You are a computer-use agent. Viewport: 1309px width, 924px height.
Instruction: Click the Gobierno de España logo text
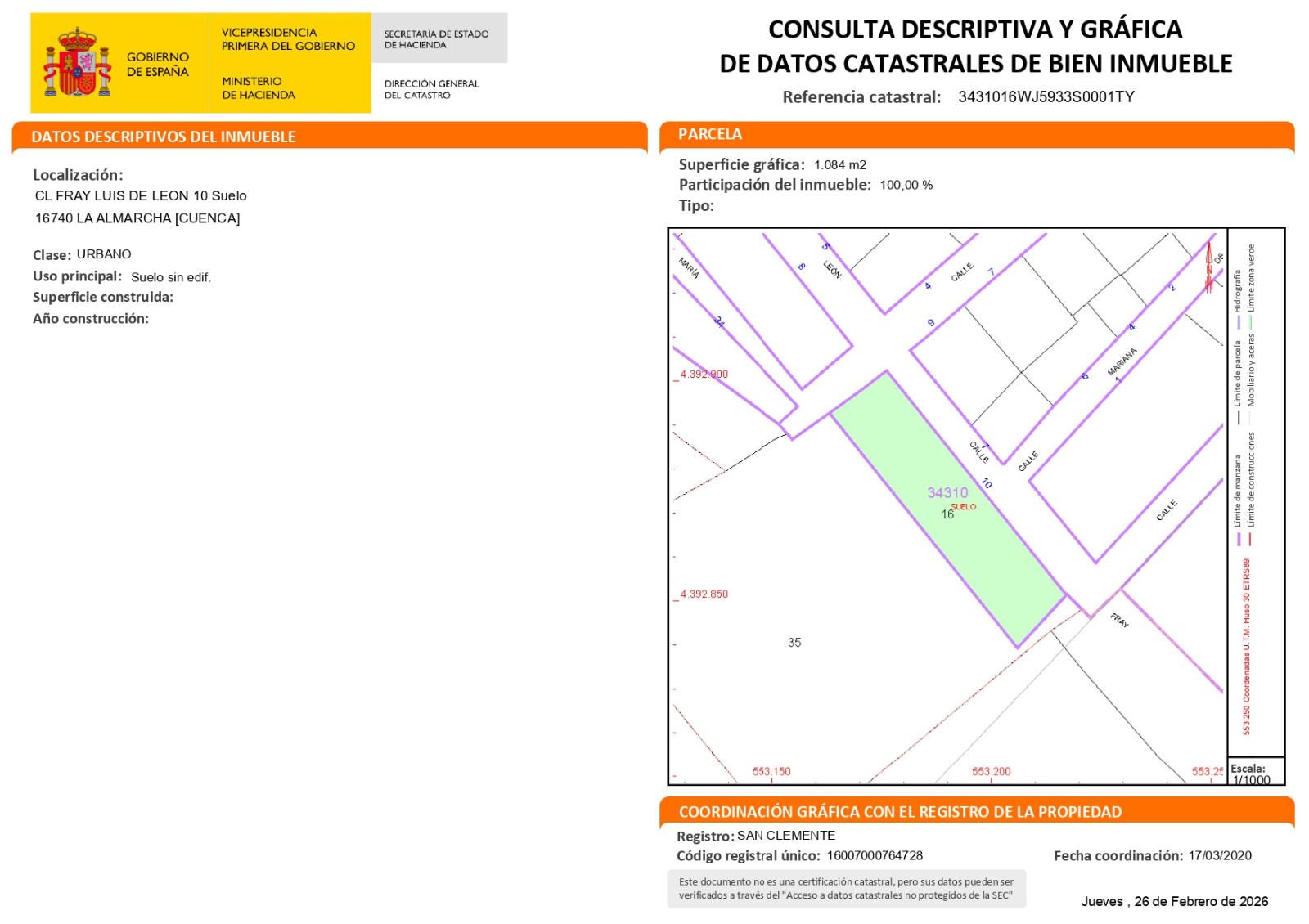pyautogui.click(x=157, y=65)
